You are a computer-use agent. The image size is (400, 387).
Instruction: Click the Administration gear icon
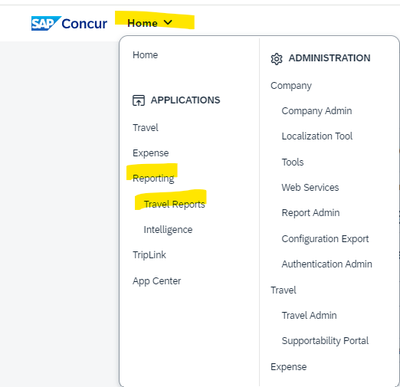pyautogui.click(x=276, y=59)
